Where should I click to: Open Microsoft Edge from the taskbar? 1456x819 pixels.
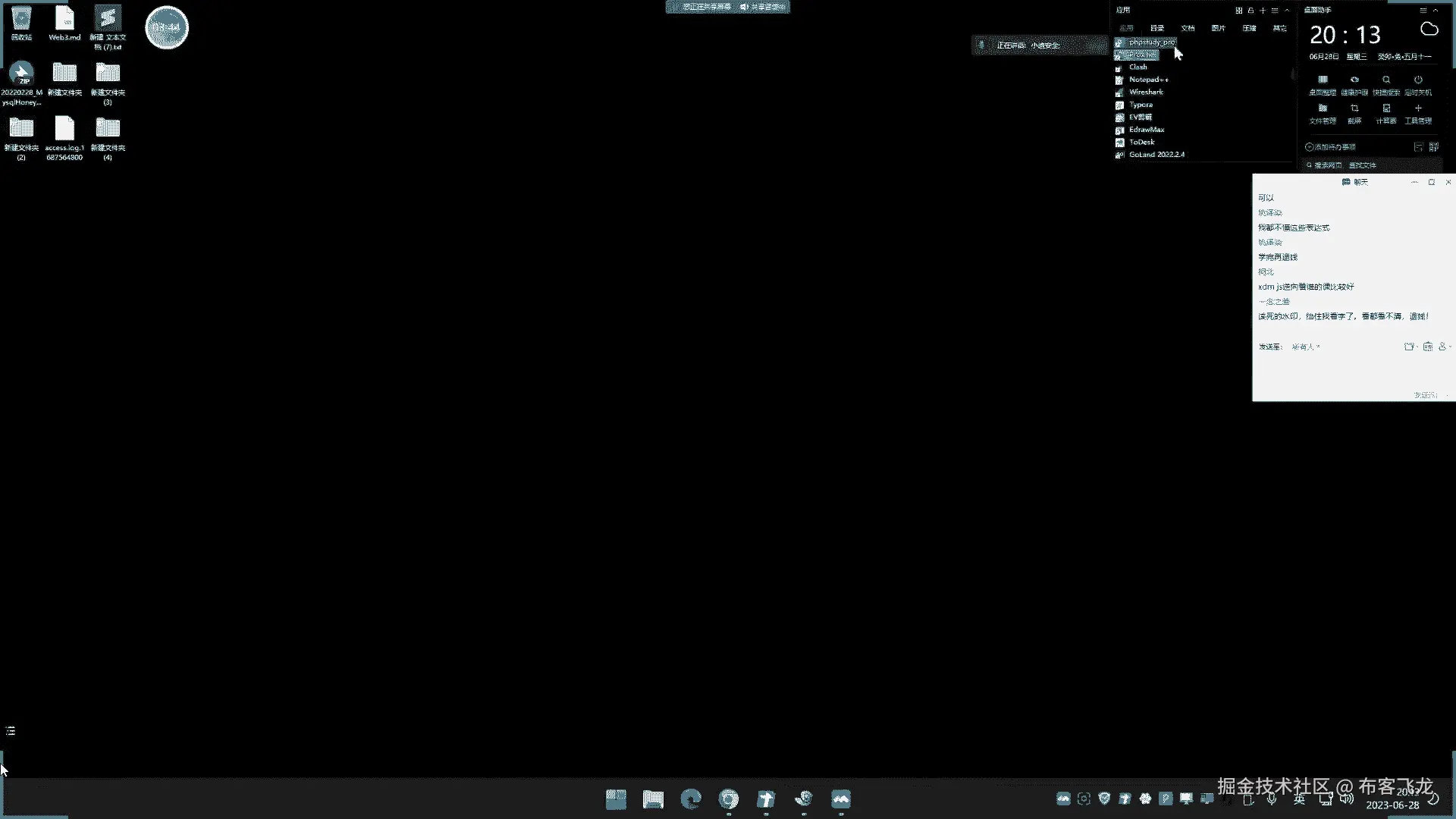tap(691, 799)
